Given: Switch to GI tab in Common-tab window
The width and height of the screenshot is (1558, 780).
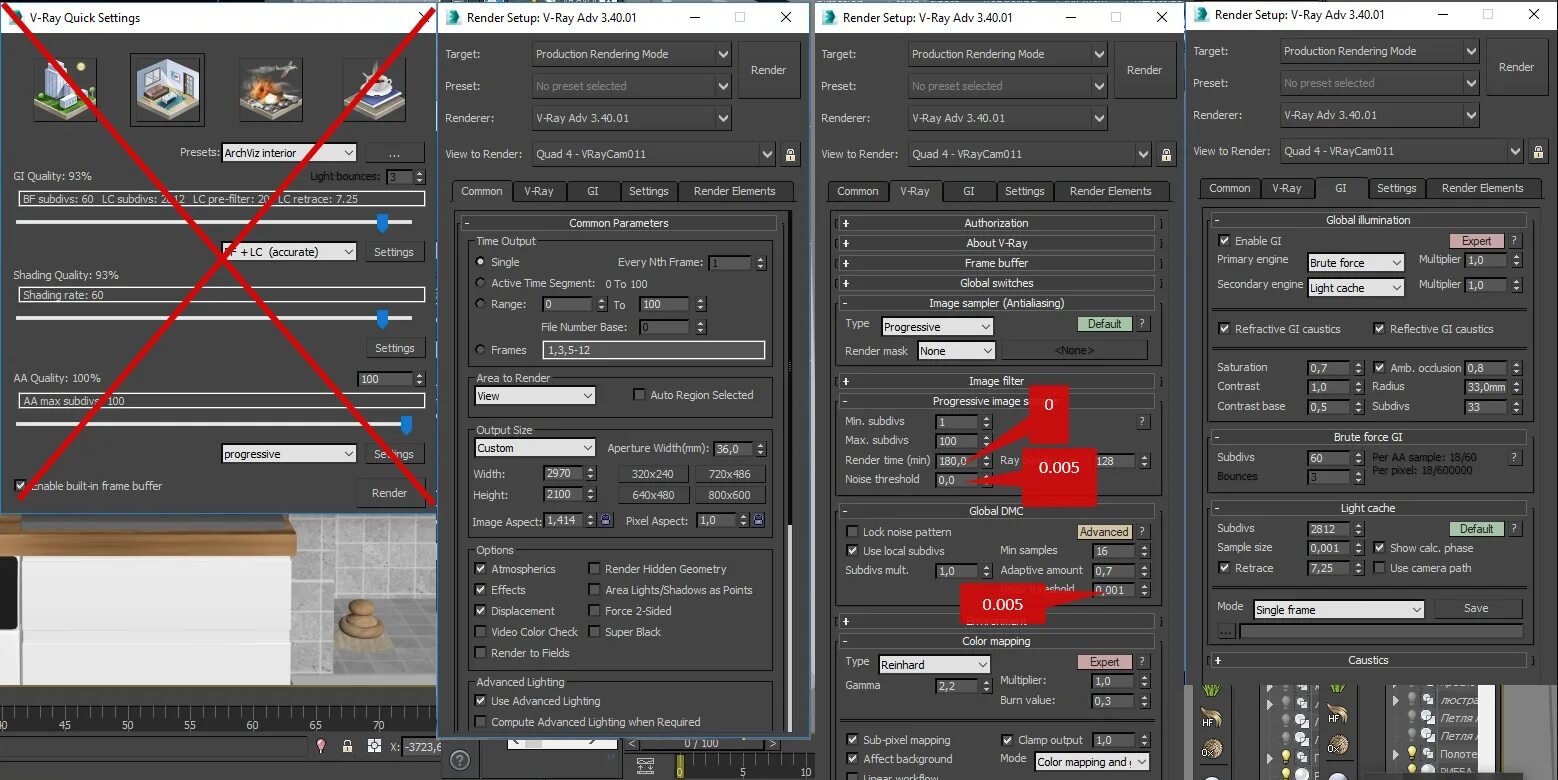Looking at the screenshot, I should 593,191.
